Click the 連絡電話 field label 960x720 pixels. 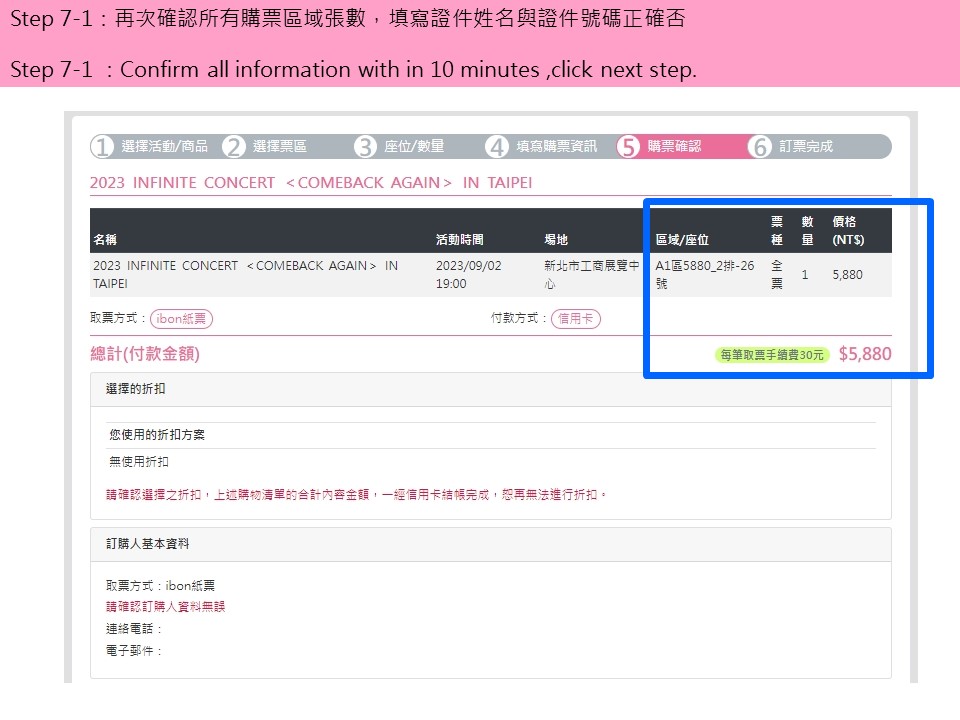[133, 629]
